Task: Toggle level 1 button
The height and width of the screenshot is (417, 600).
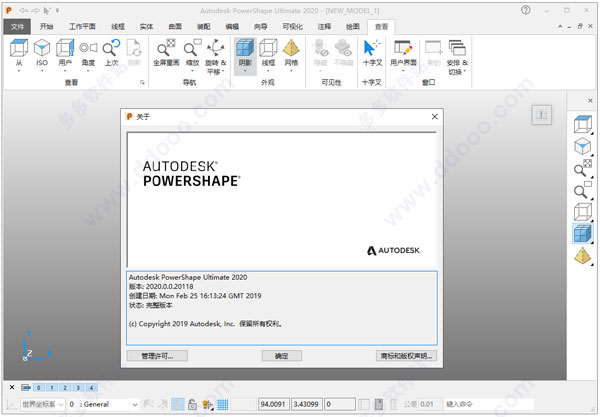Action: [52, 388]
